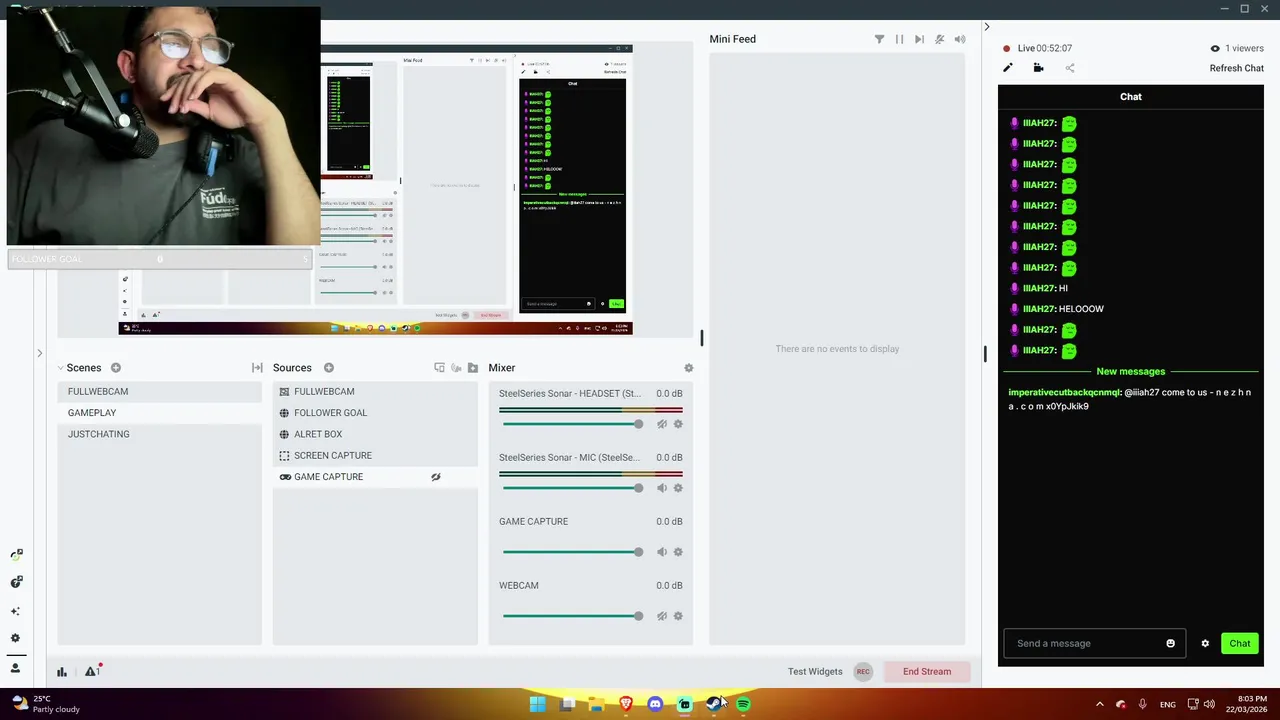This screenshot has height=720, width=1280.
Task: Click the End Stream button
Action: (927, 671)
